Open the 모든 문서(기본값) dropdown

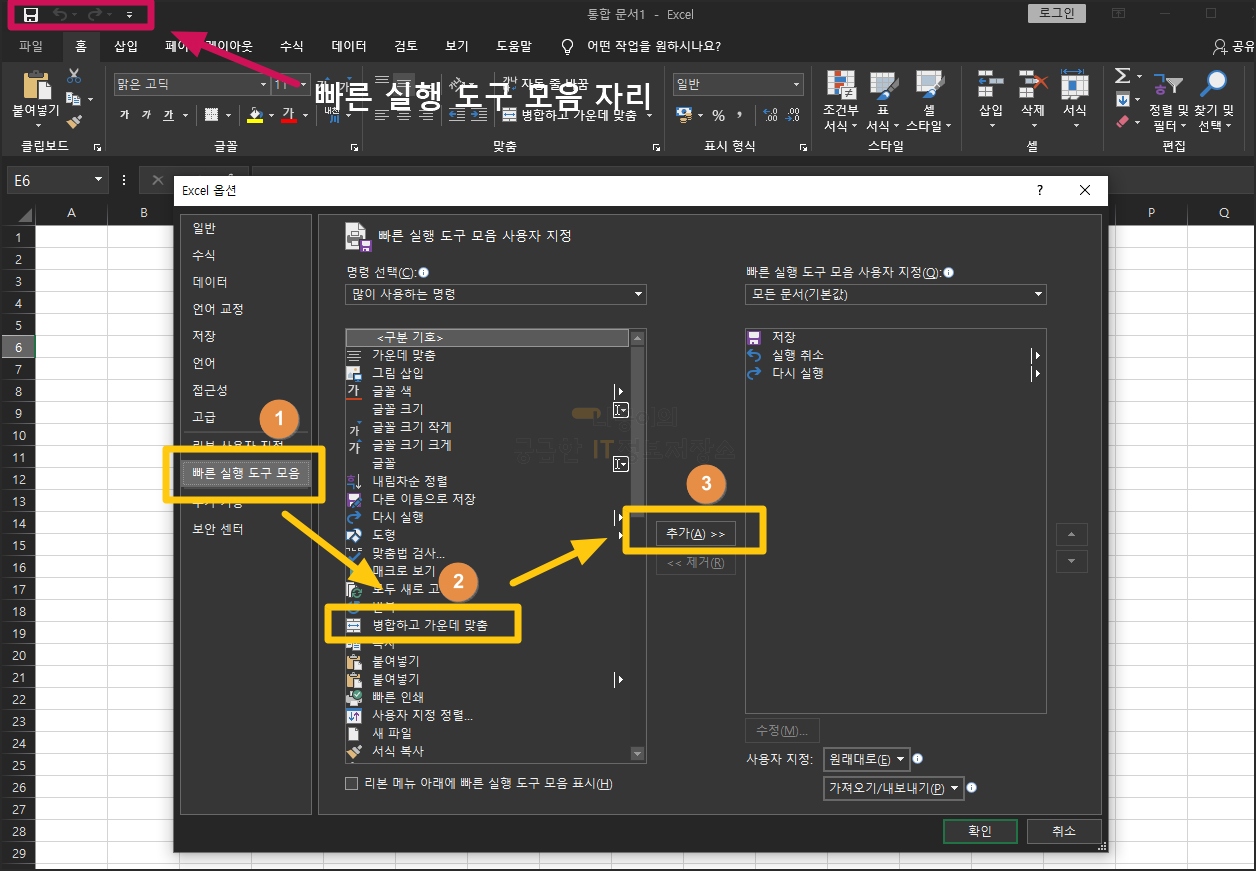896,294
